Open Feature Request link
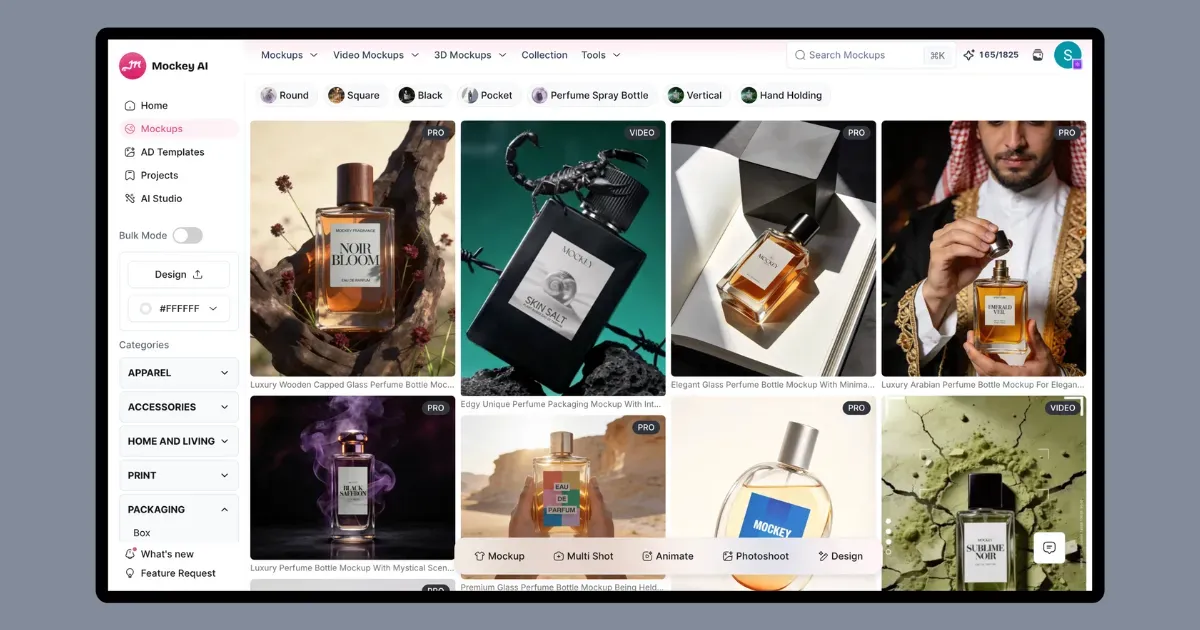Screen dimensions: 1200x630 [x=170, y=573]
